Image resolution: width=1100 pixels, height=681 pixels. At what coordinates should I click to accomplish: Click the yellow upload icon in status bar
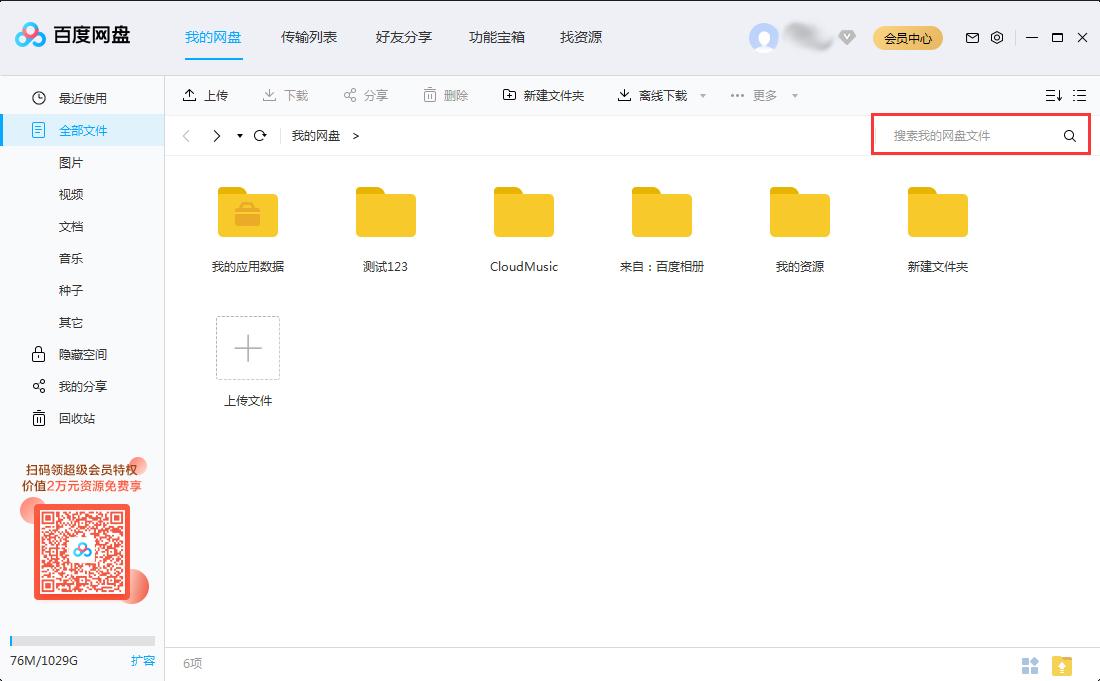pos(1062,665)
